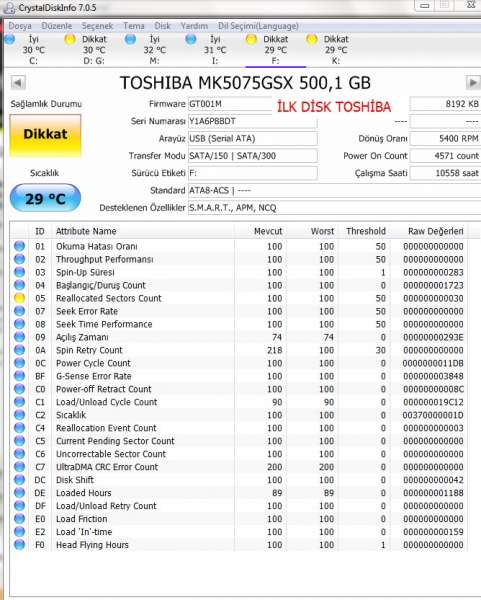
Task: Click status icon for Sıcaklık attribute row
Action: 20,415
